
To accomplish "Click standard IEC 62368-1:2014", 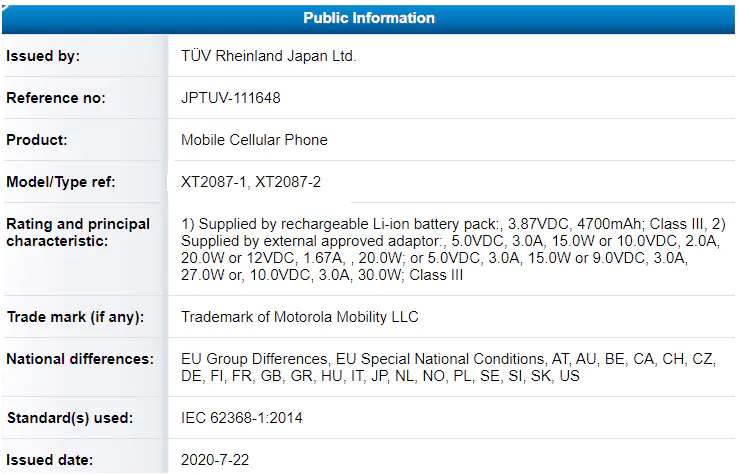I will tap(242, 418).
